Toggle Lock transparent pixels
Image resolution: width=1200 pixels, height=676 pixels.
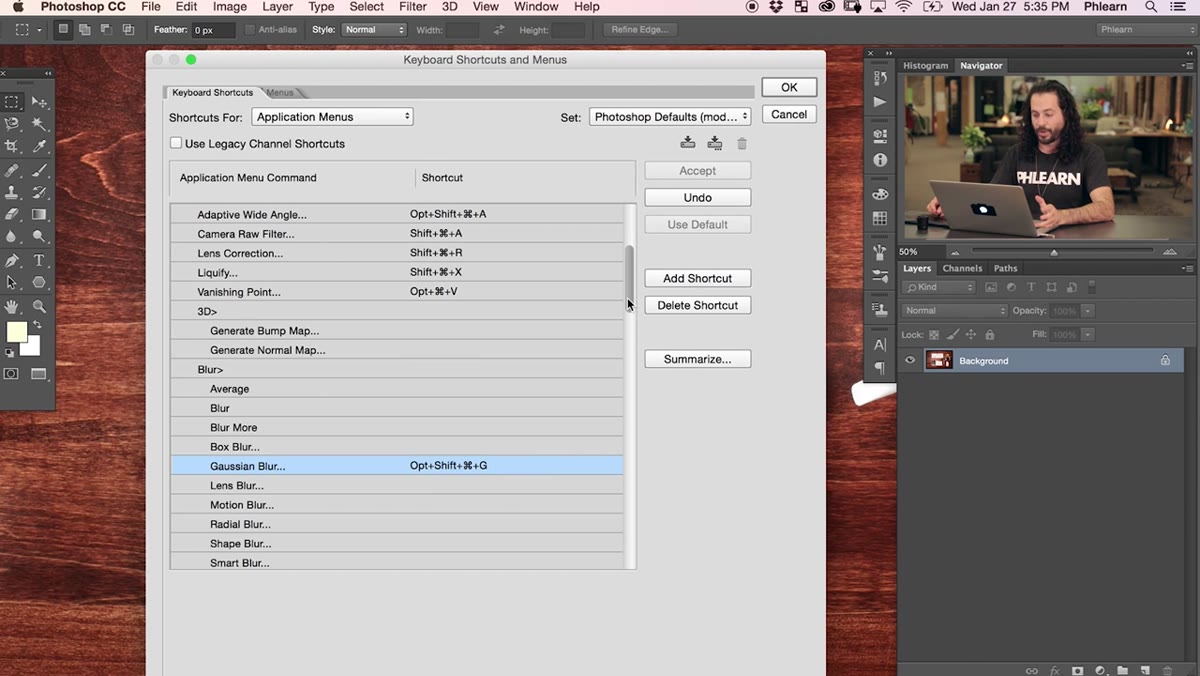click(x=934, y=335)
